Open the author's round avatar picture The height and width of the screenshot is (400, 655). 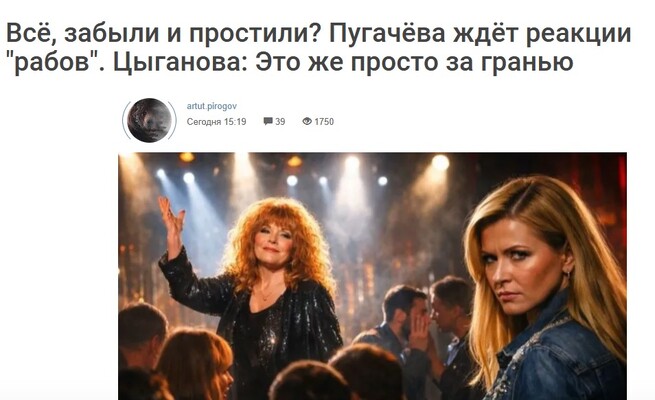point(149,120)
